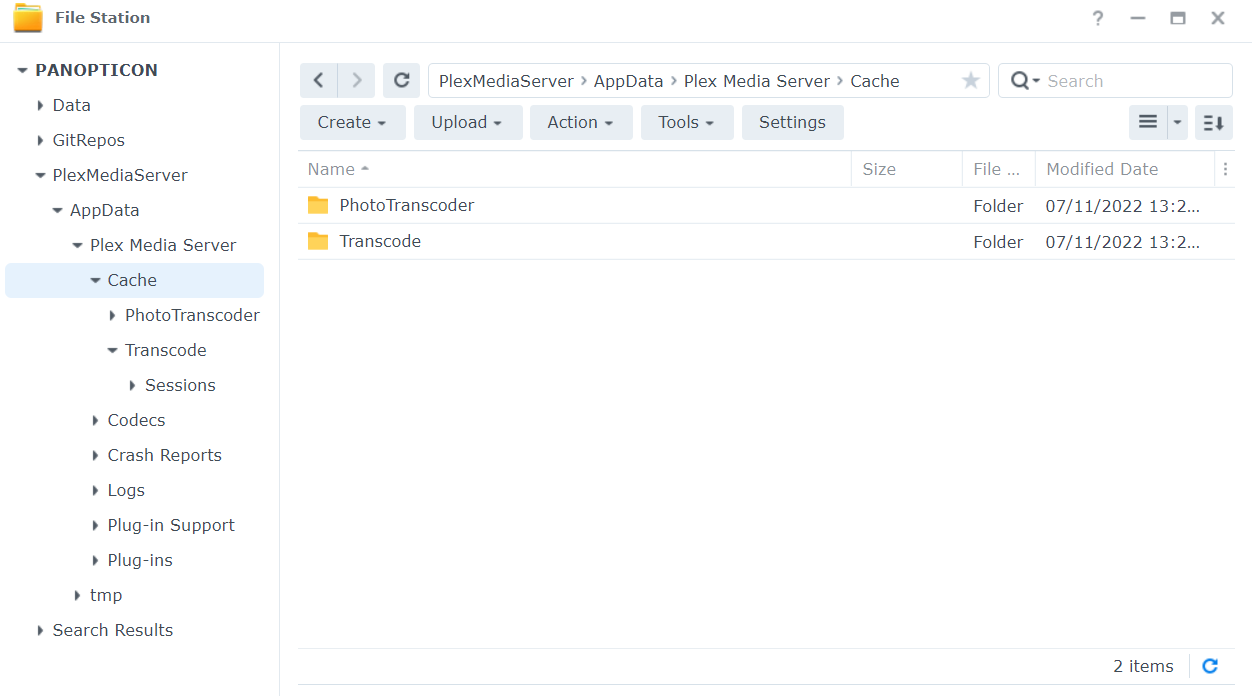The image size is (1252, 696).
Task: Expand the Plug-in Support folder arrow
Action: pyautogui.click(x=96, y=525)
